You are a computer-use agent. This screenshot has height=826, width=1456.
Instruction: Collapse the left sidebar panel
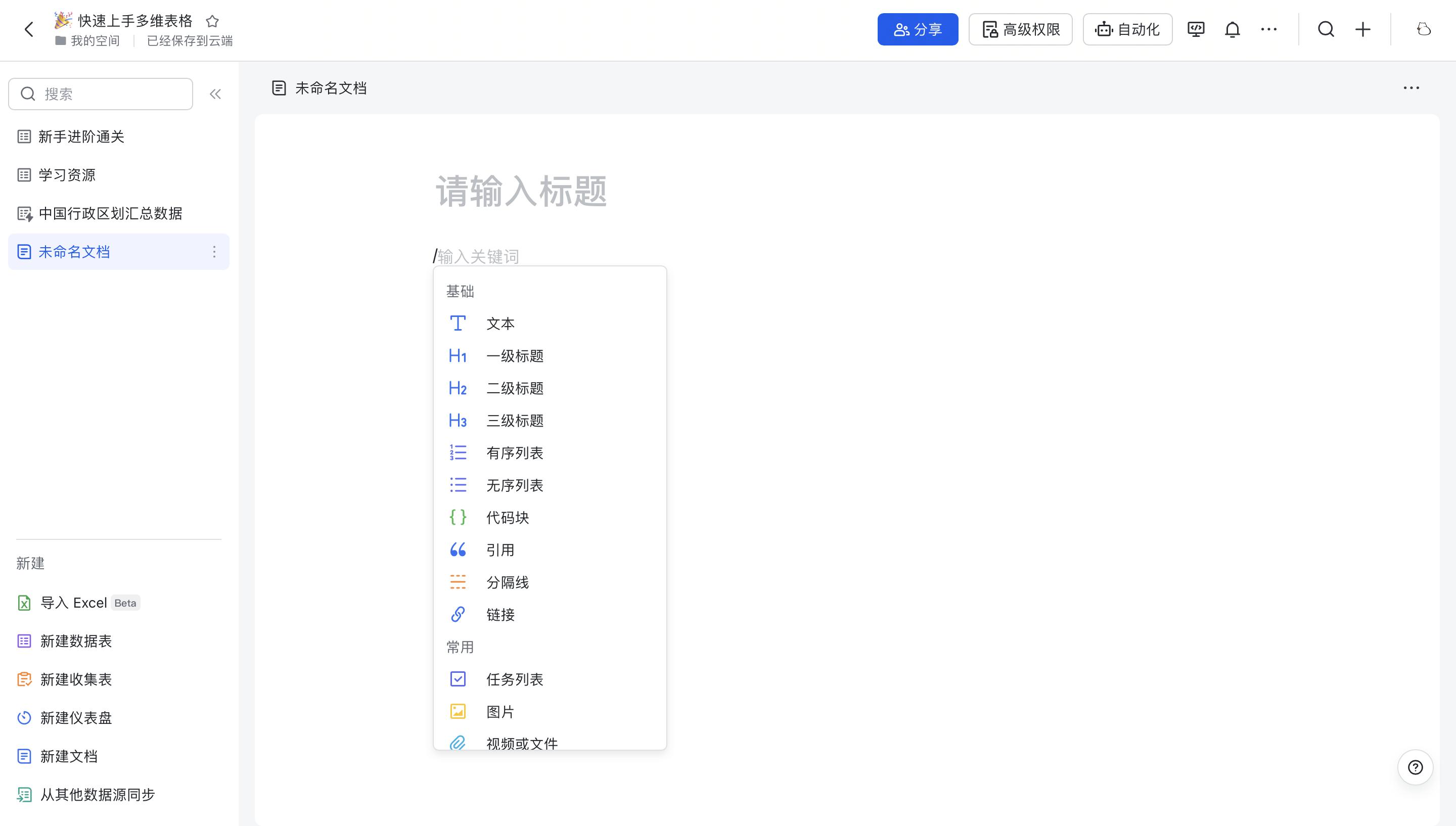pos(215,94)
